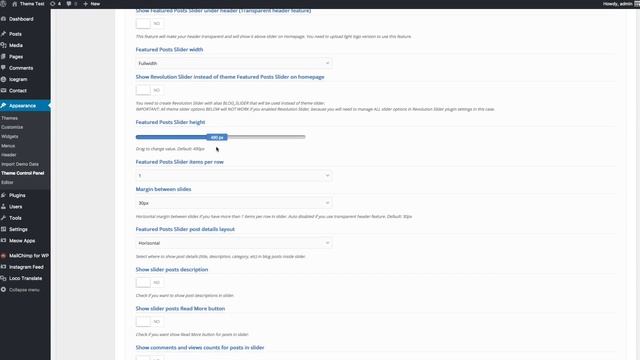The width and height of the screenshot is (640, 360).
Task: Open Themes under Appearance
Action: click(x=9, y=118)
